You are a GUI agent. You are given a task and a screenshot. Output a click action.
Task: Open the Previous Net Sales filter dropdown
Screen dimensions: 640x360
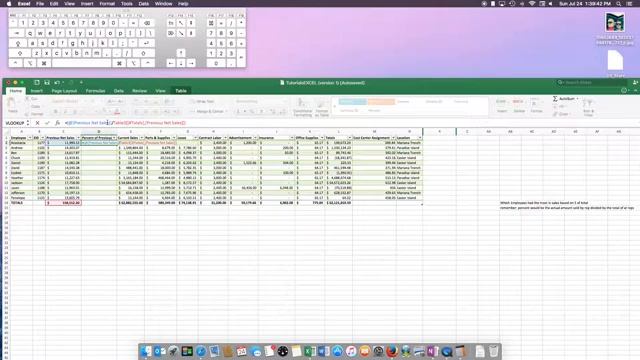79,138
